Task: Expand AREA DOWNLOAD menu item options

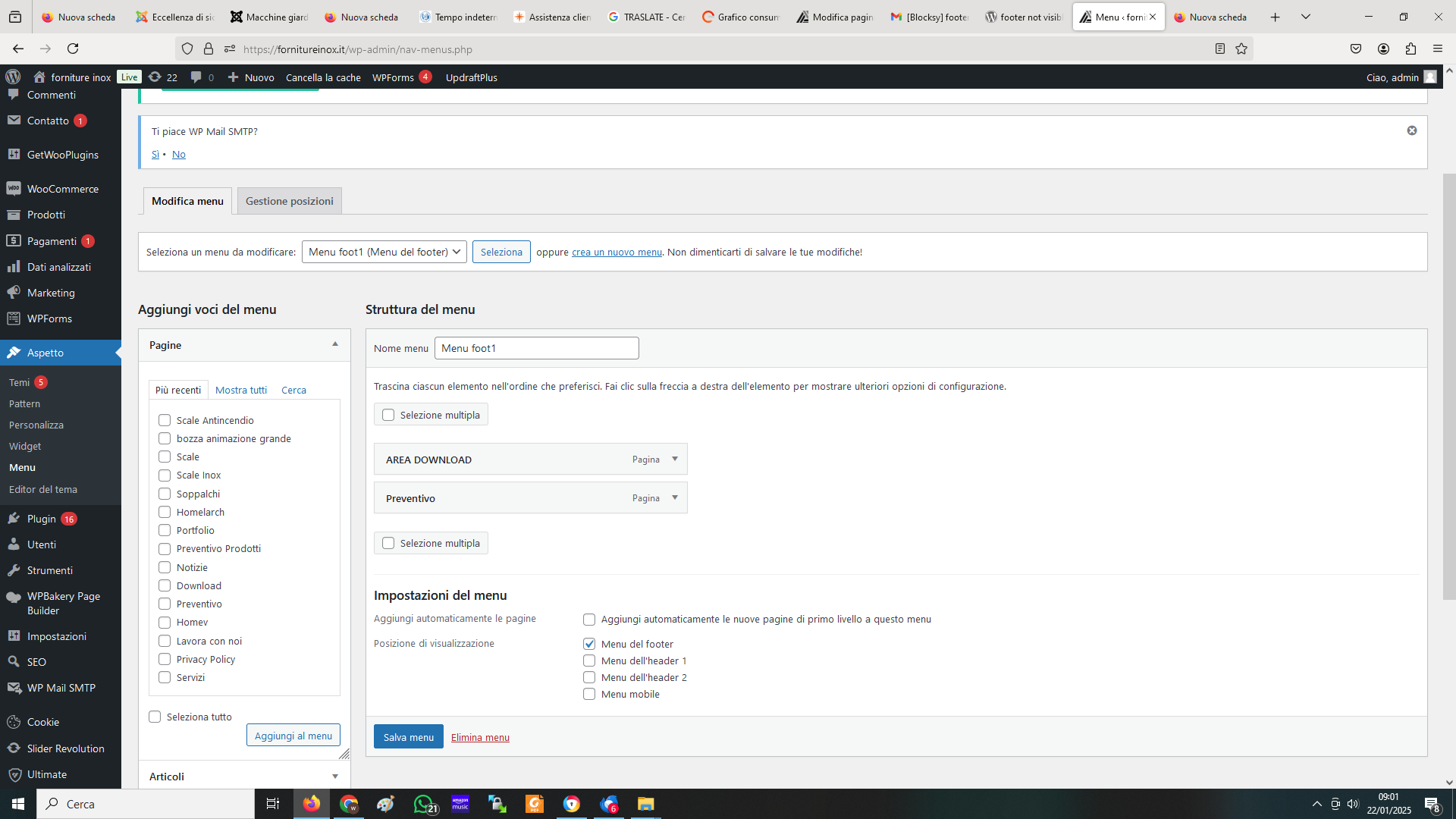Action: pyautogui.click(x=675, y=459)
